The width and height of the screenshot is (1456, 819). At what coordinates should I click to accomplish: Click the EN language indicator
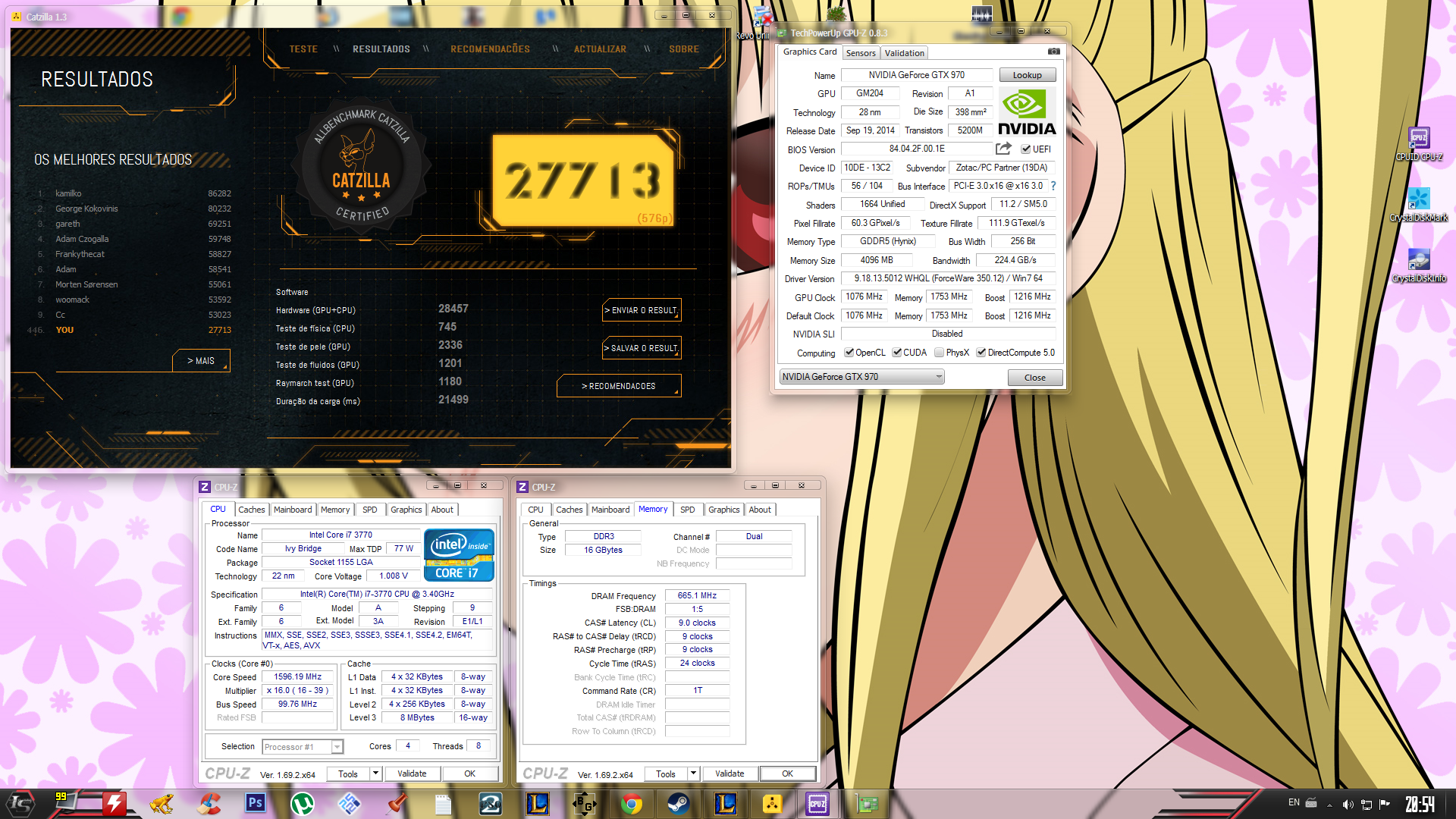[1294, 802]
